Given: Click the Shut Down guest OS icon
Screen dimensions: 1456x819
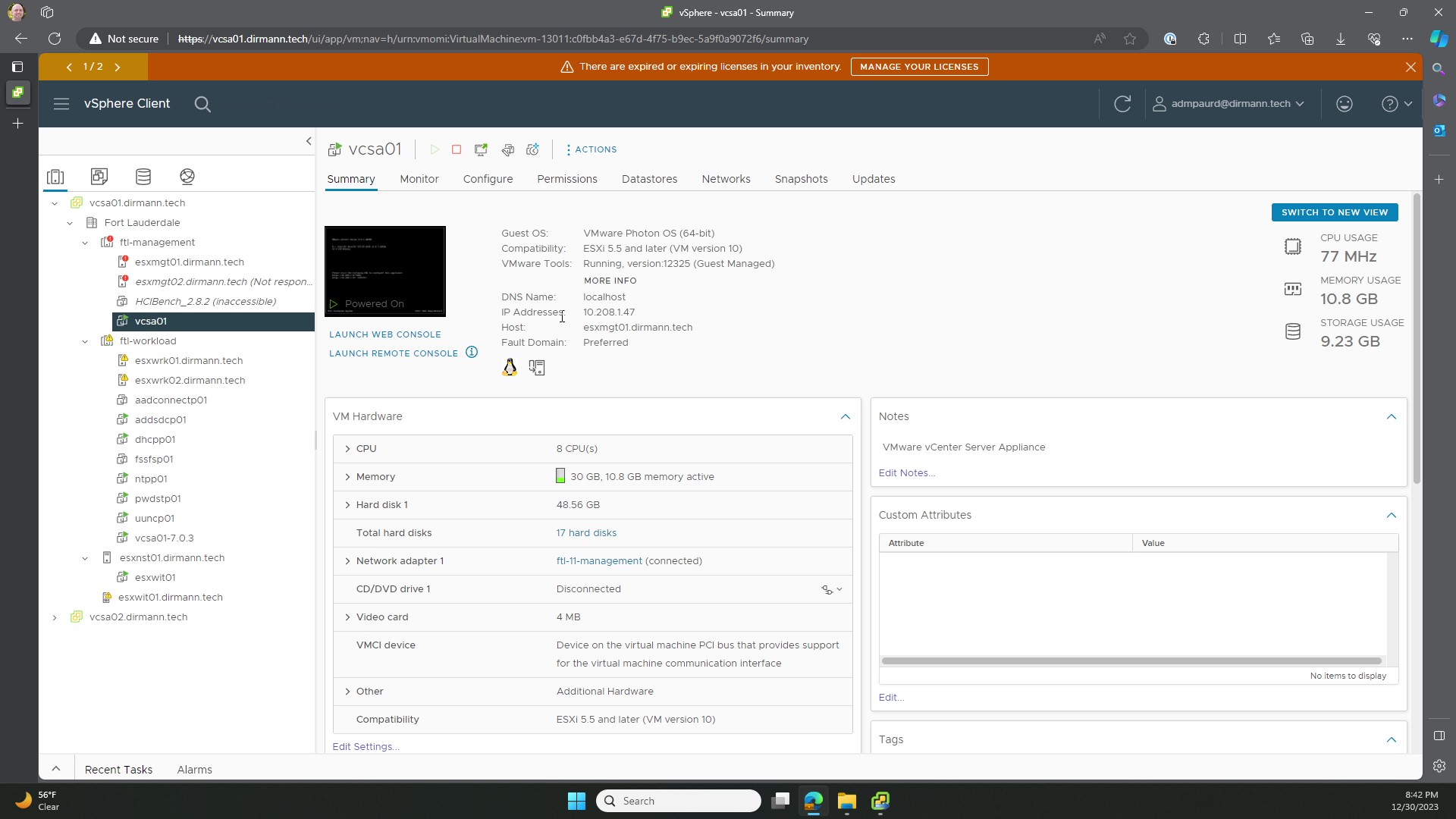Looking at the screenshot, I should 457,150.
